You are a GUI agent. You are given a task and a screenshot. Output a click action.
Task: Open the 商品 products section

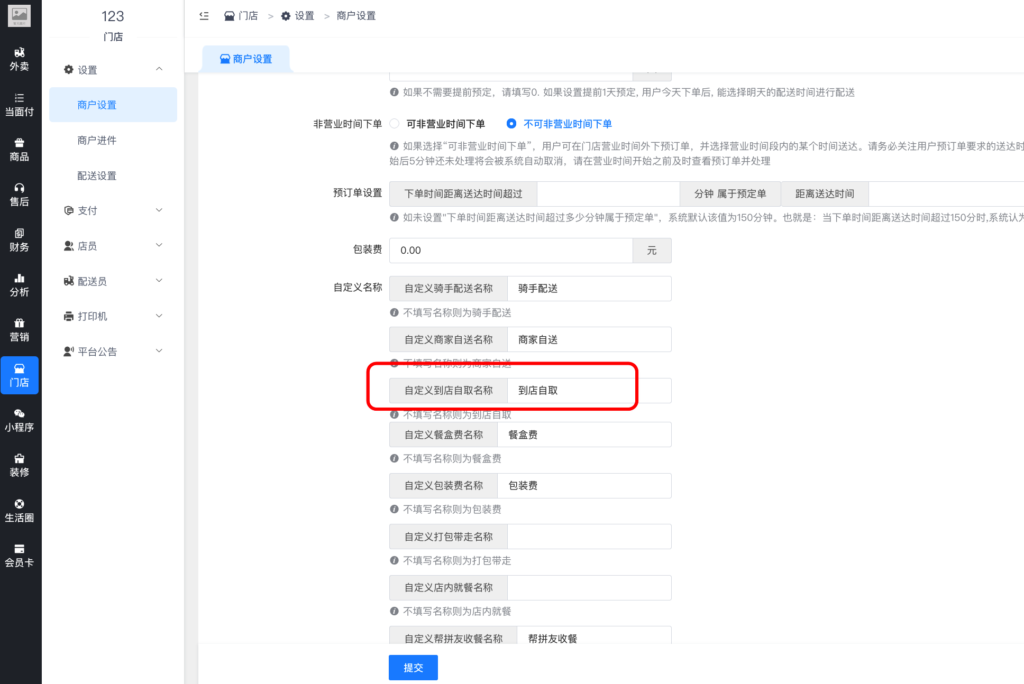pyautogui.click(x=20, y=148)
